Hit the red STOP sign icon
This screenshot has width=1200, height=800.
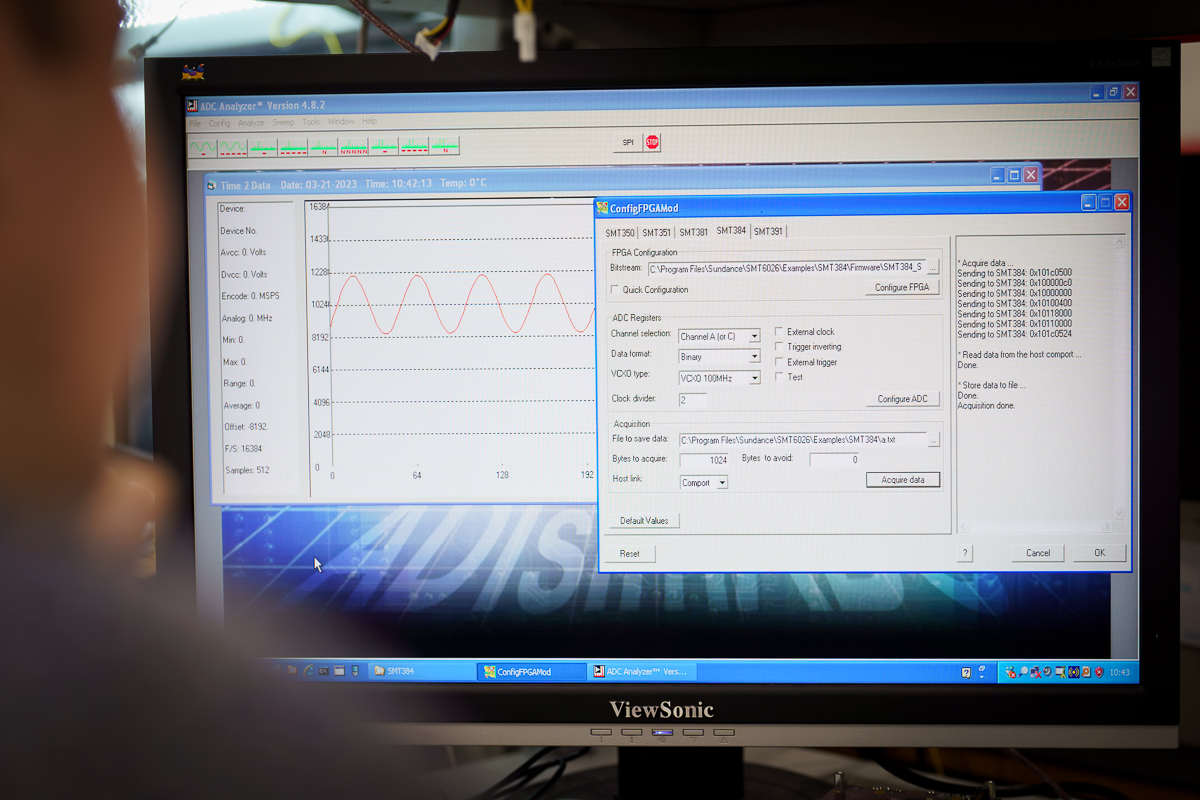[652, 143]
